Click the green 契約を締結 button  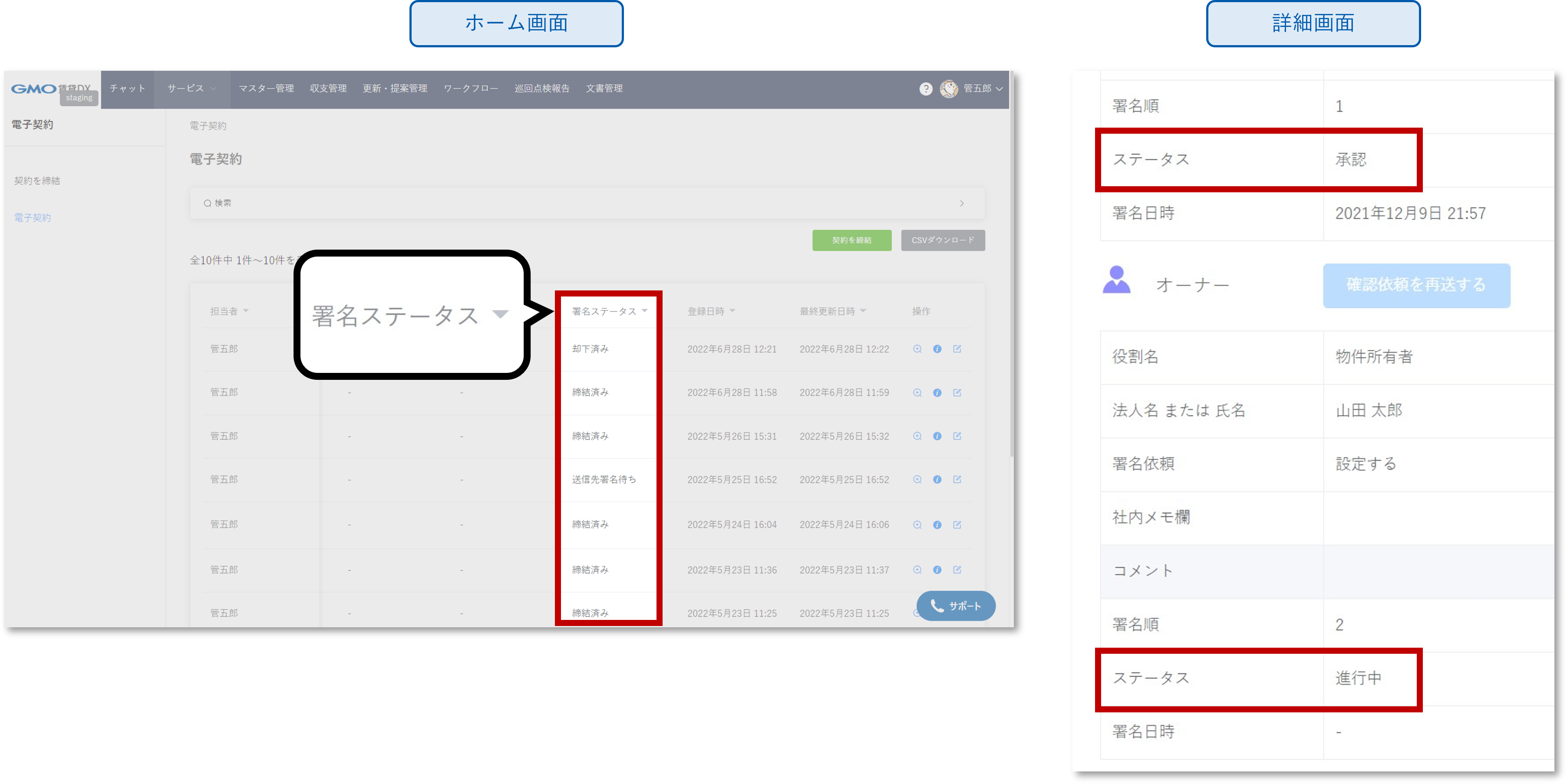(851, 240)
